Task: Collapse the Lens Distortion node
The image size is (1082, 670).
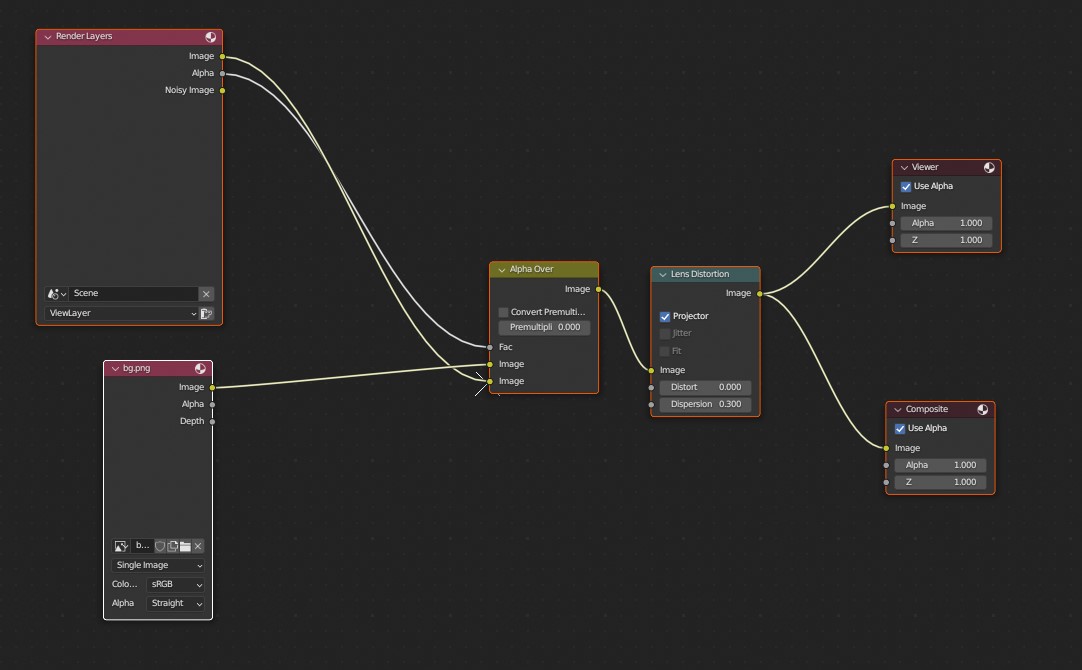Action: coord(663,275)
